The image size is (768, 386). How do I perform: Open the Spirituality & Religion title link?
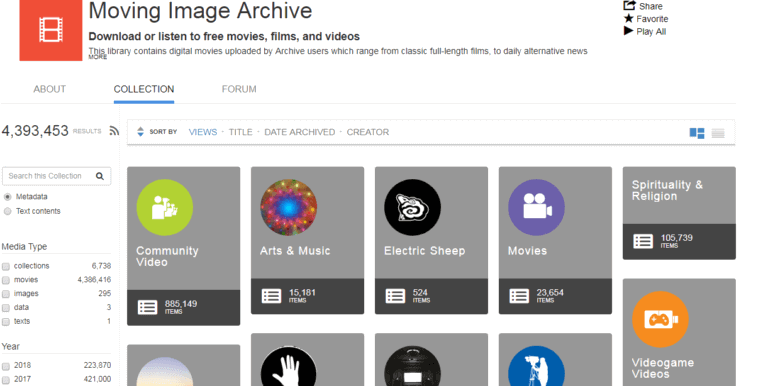(x=667, y=191)
